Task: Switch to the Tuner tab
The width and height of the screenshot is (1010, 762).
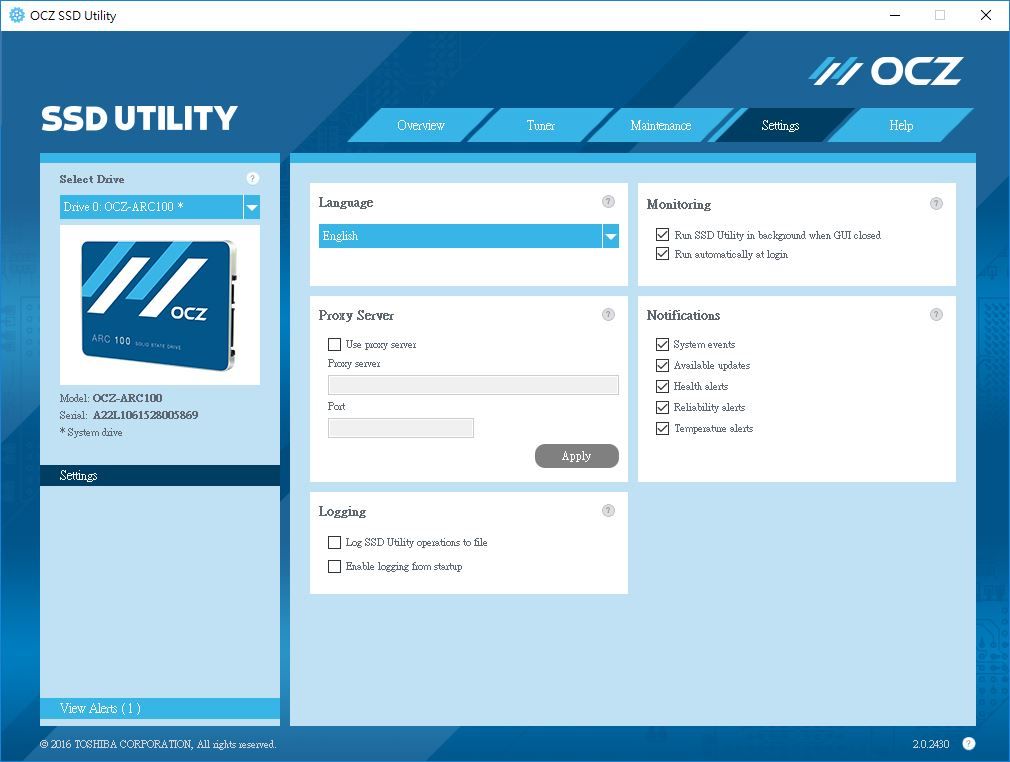Action: point(540,125)
